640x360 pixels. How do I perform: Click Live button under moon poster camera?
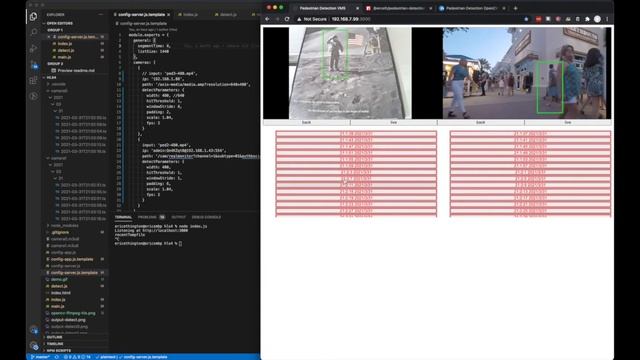point(393,122)
